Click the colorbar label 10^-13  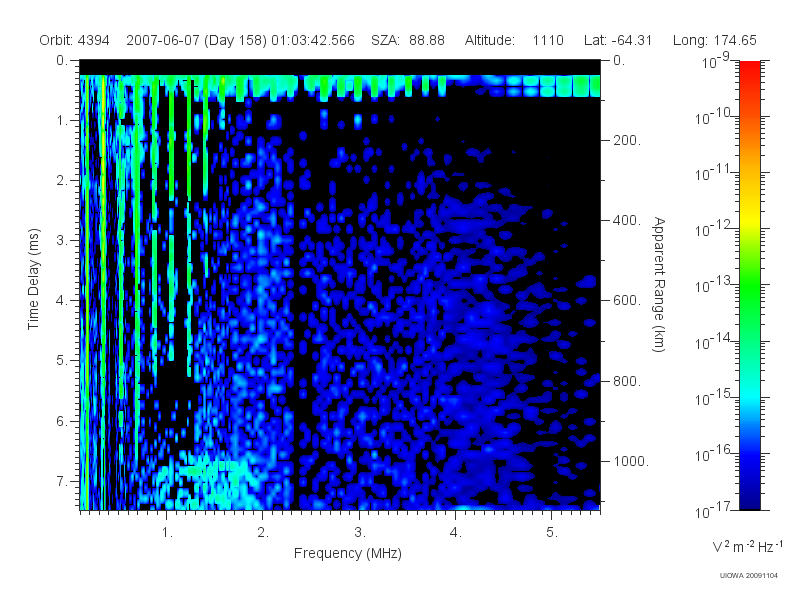(x=714, y=285)
